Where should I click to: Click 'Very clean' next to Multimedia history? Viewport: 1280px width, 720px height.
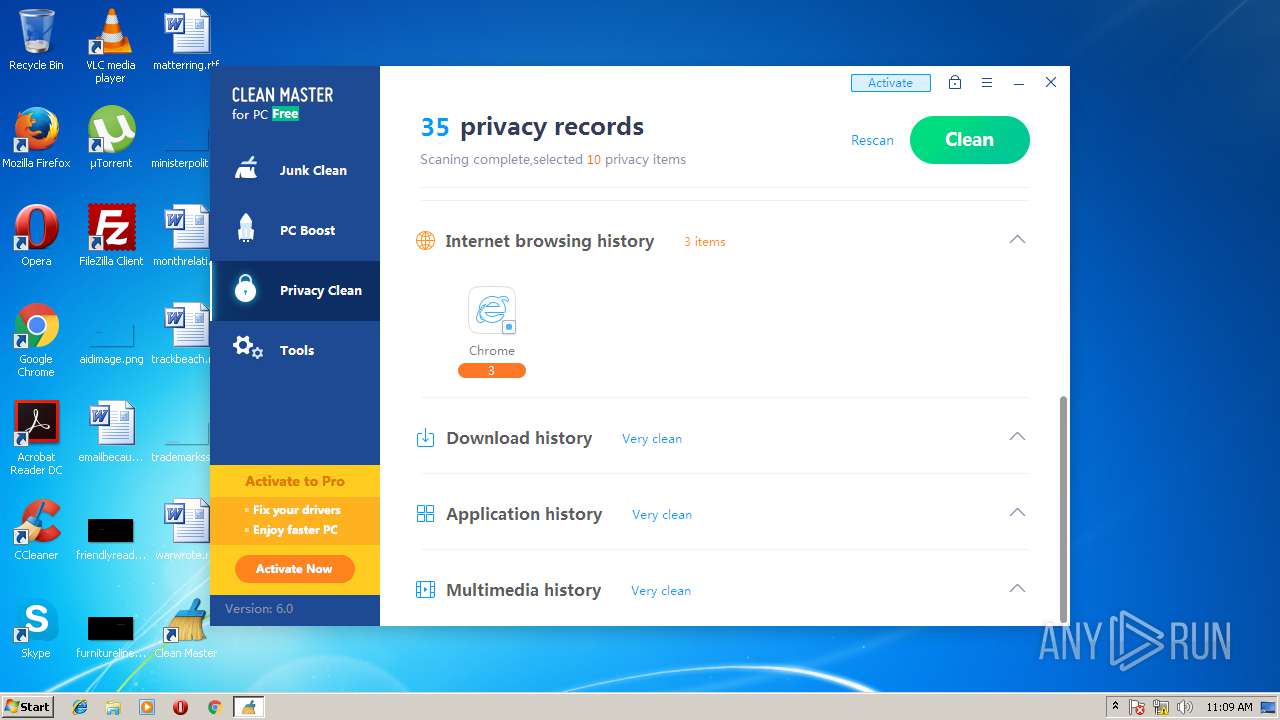click(661, 591)
